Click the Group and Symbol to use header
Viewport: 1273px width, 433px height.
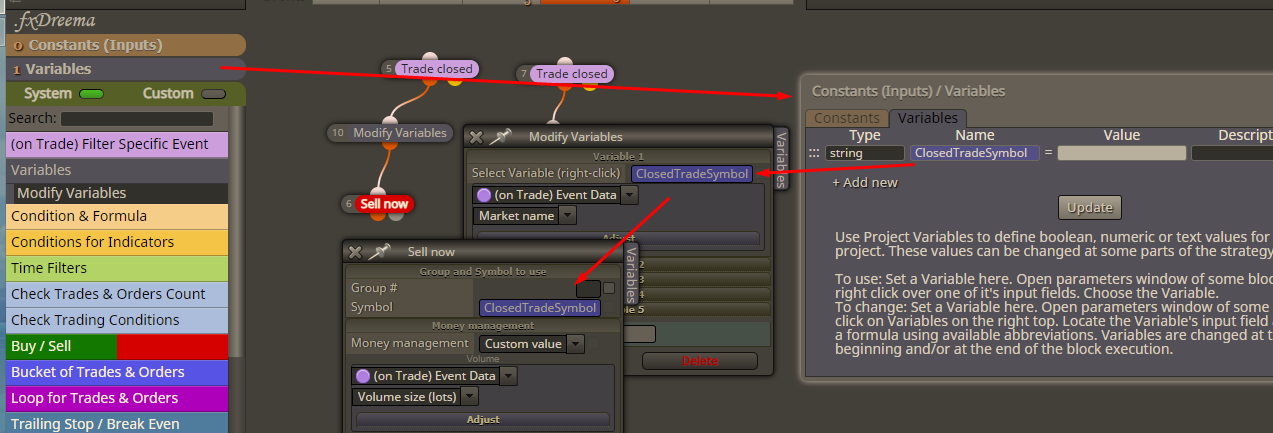point(483,272)
